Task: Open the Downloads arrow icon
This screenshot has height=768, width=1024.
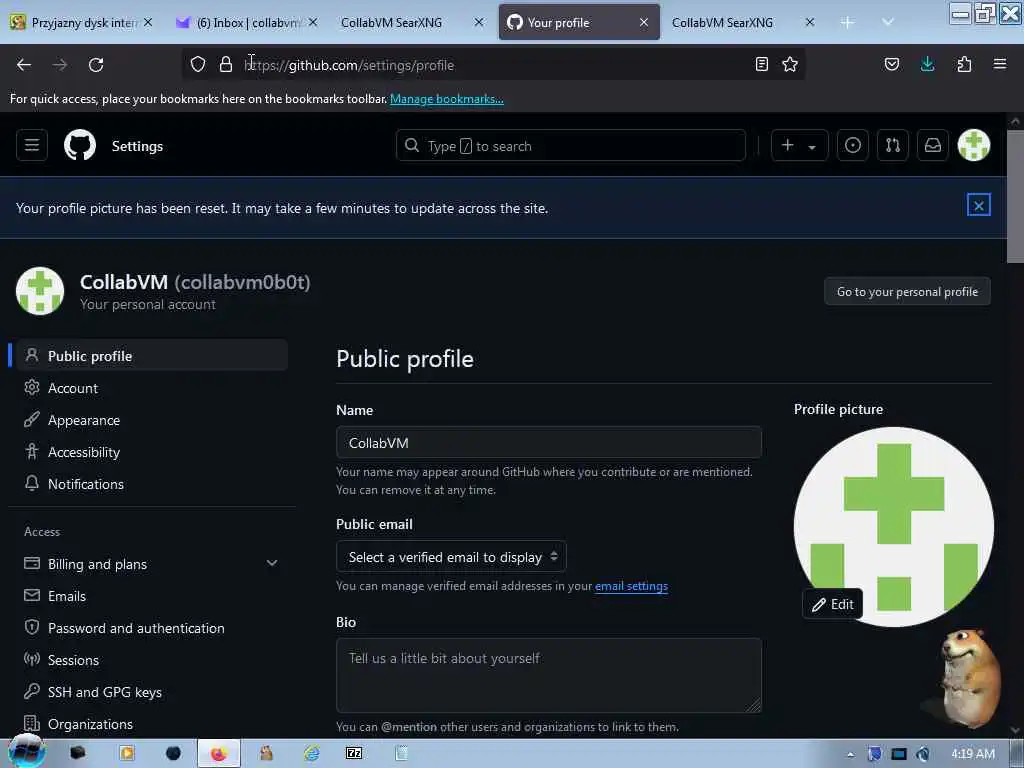Action: click(x=927, y=64)
